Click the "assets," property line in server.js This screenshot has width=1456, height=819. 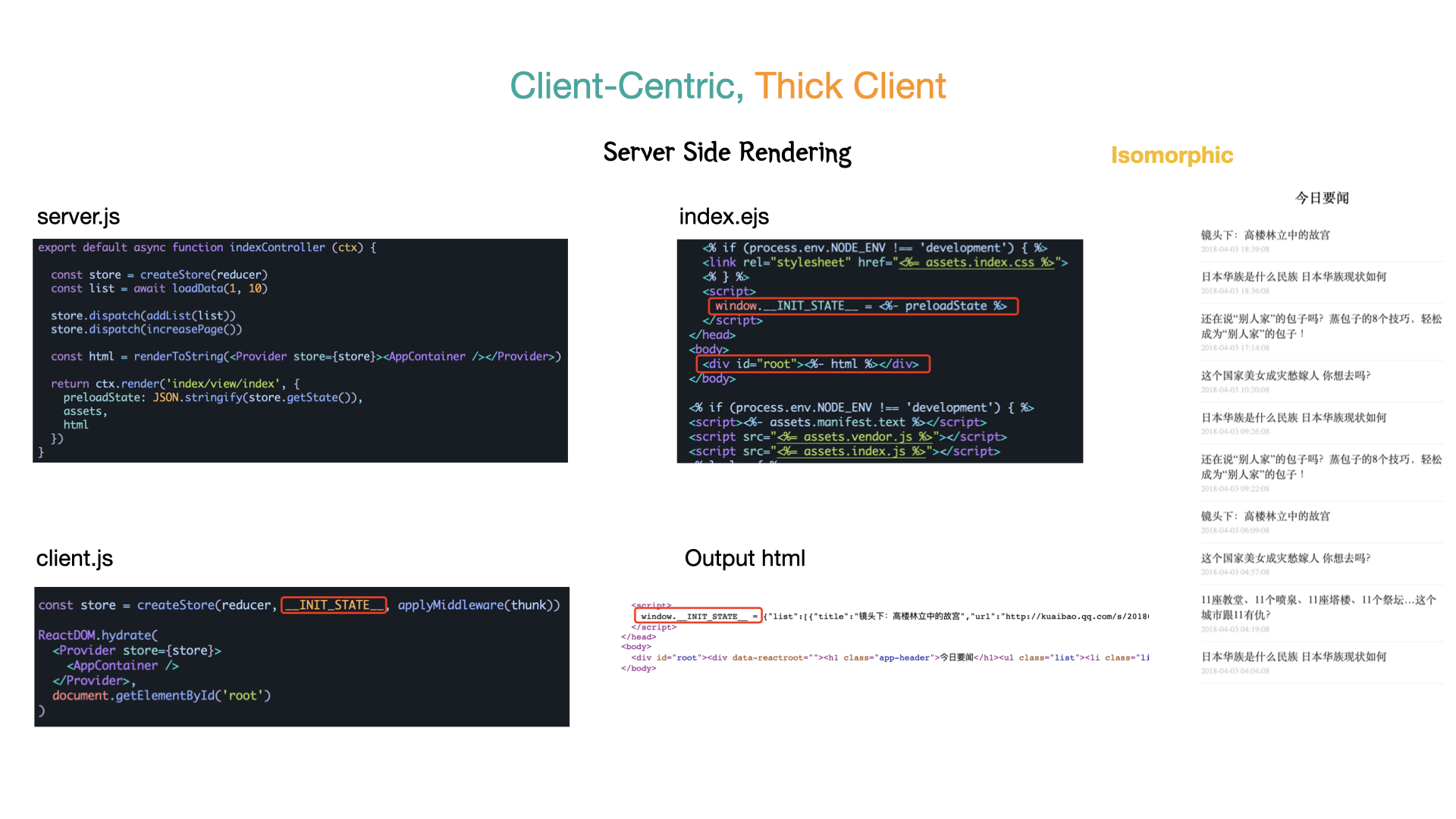point(85,411)
